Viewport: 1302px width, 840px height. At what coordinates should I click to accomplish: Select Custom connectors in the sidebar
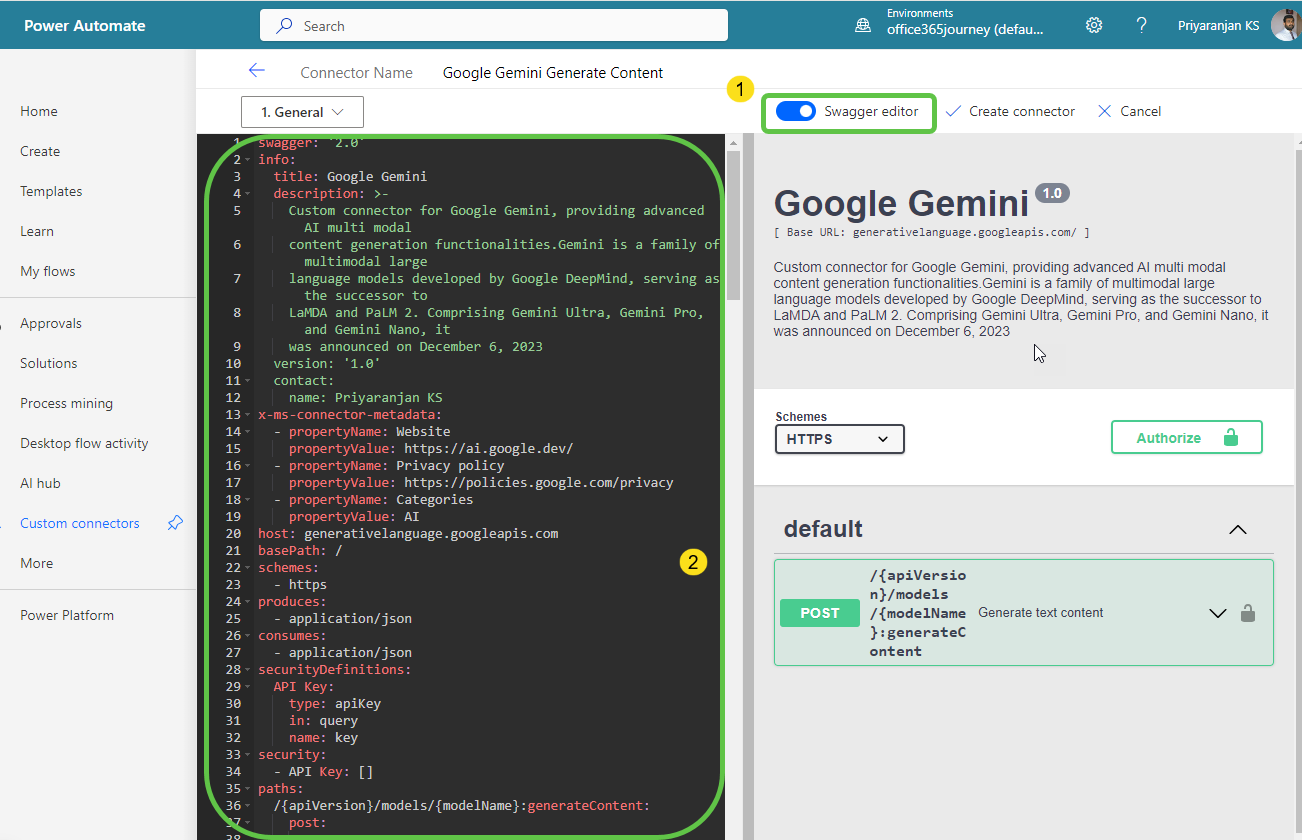pyautogui.click(x=79, y=522)
